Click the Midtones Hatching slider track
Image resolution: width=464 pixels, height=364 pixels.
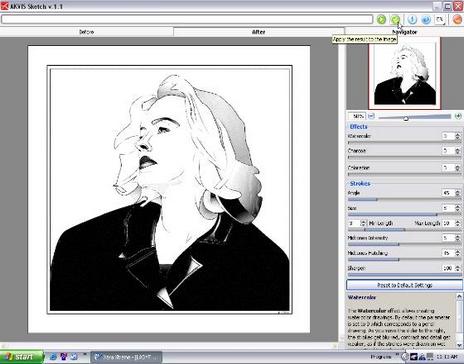point(404,259)
